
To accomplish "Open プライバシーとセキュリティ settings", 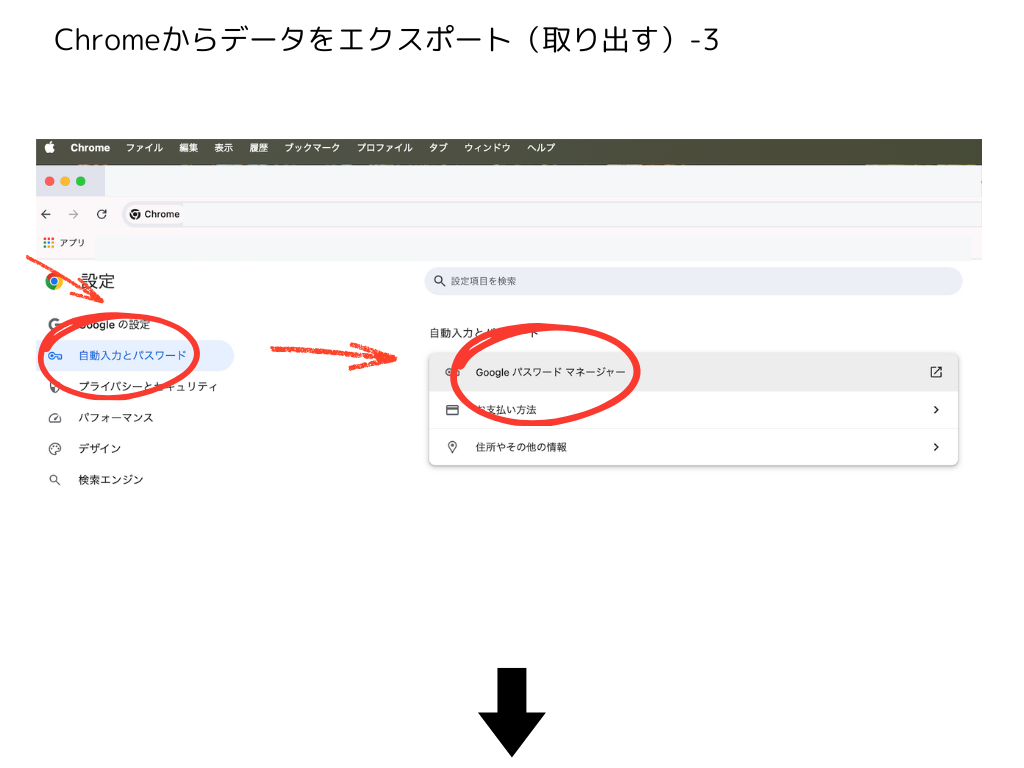I will 148,387.
